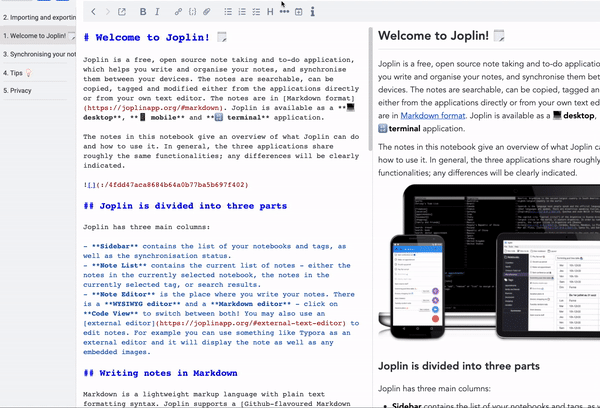Click '## Joplin is divided into three parts' in editor
Viewport: 600px width, 408px height.
point(185,206)
